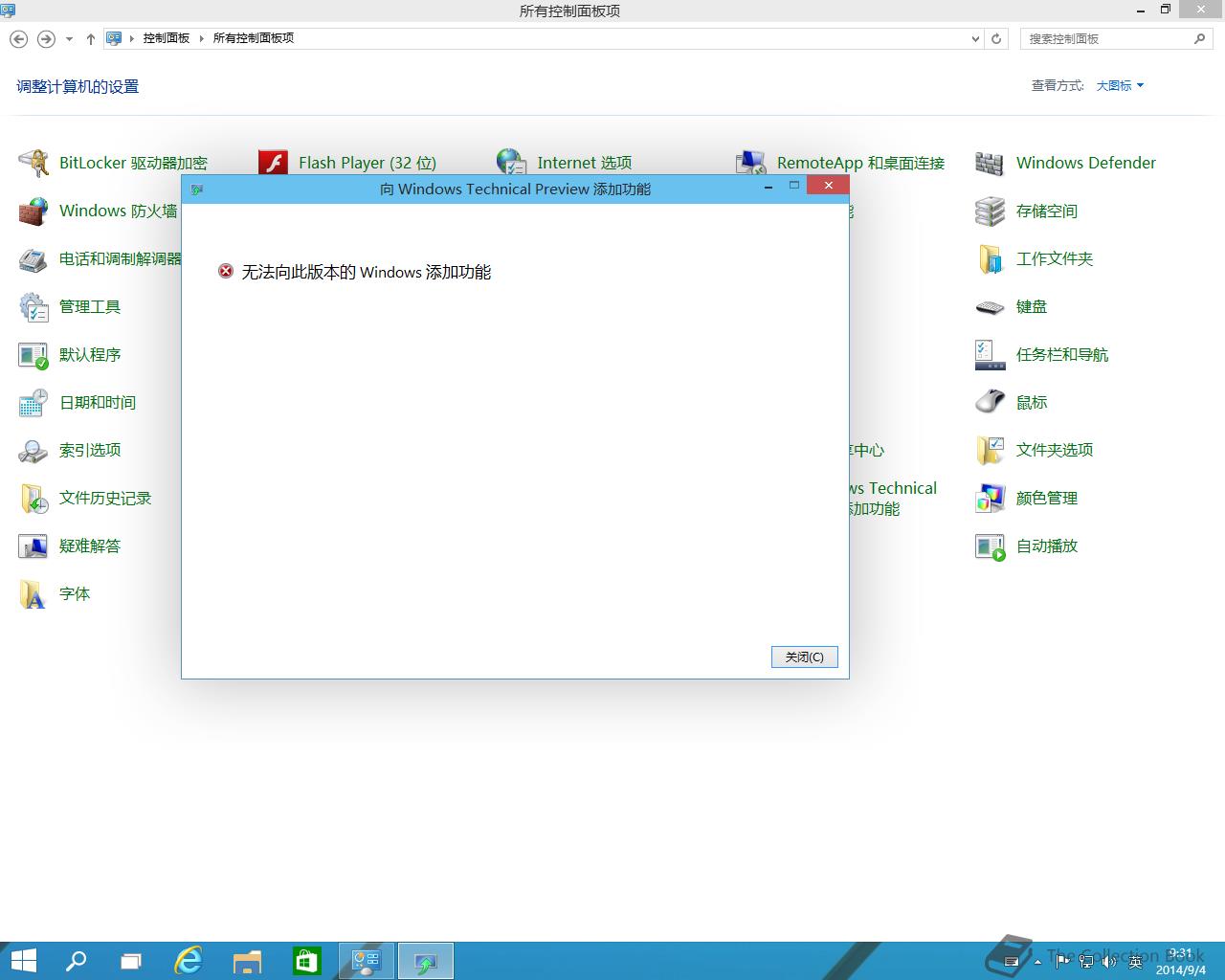Viewport: 1225px width, 980px height.
Task: Open 日期和时间 calendar icon
Action: pyautogui.click(x=33, y=402)
